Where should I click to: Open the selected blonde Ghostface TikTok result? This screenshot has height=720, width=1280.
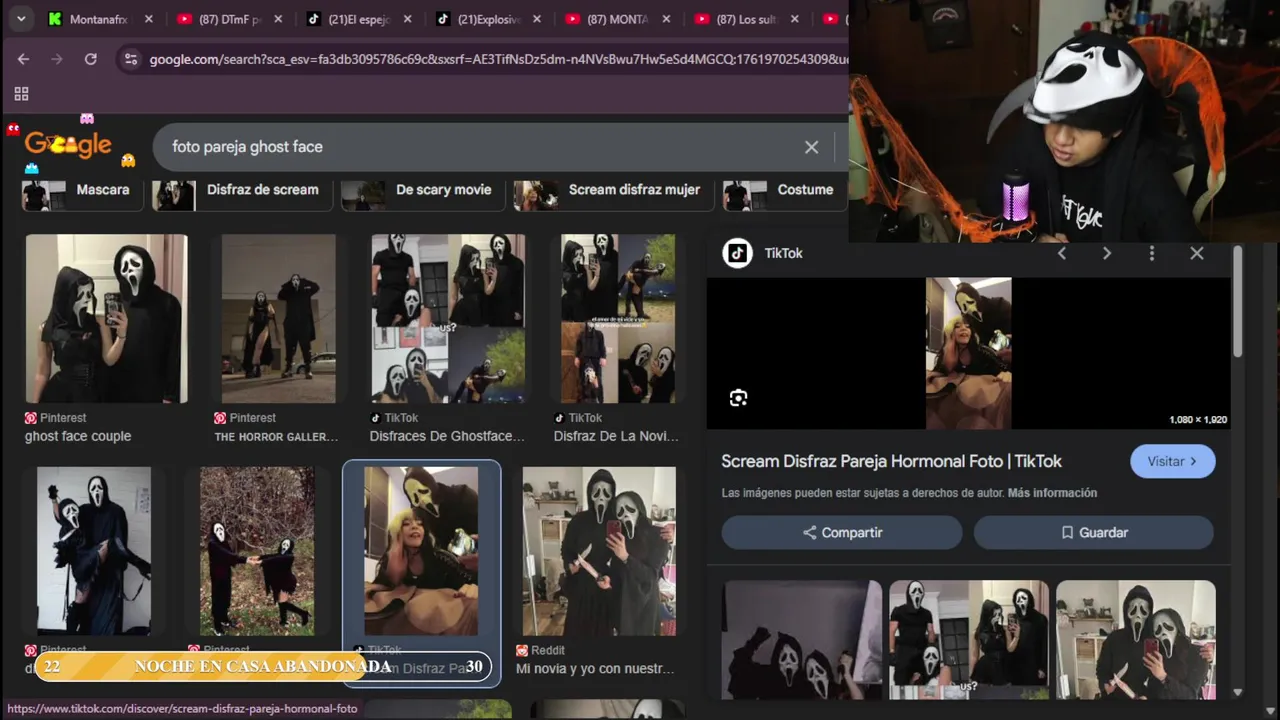[x=421, y=551]
